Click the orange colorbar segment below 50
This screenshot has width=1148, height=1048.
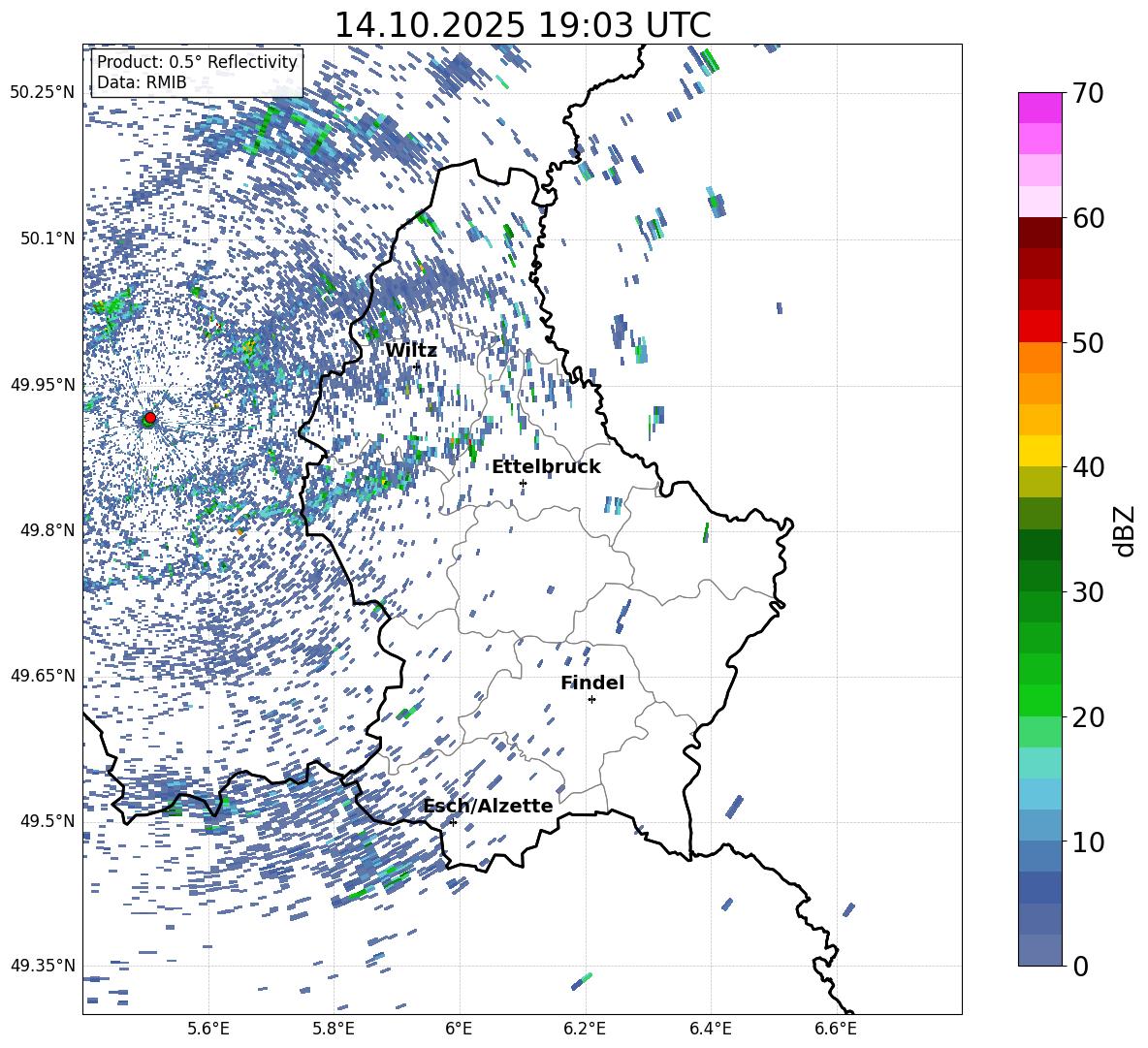click(x=1039, y=357)
